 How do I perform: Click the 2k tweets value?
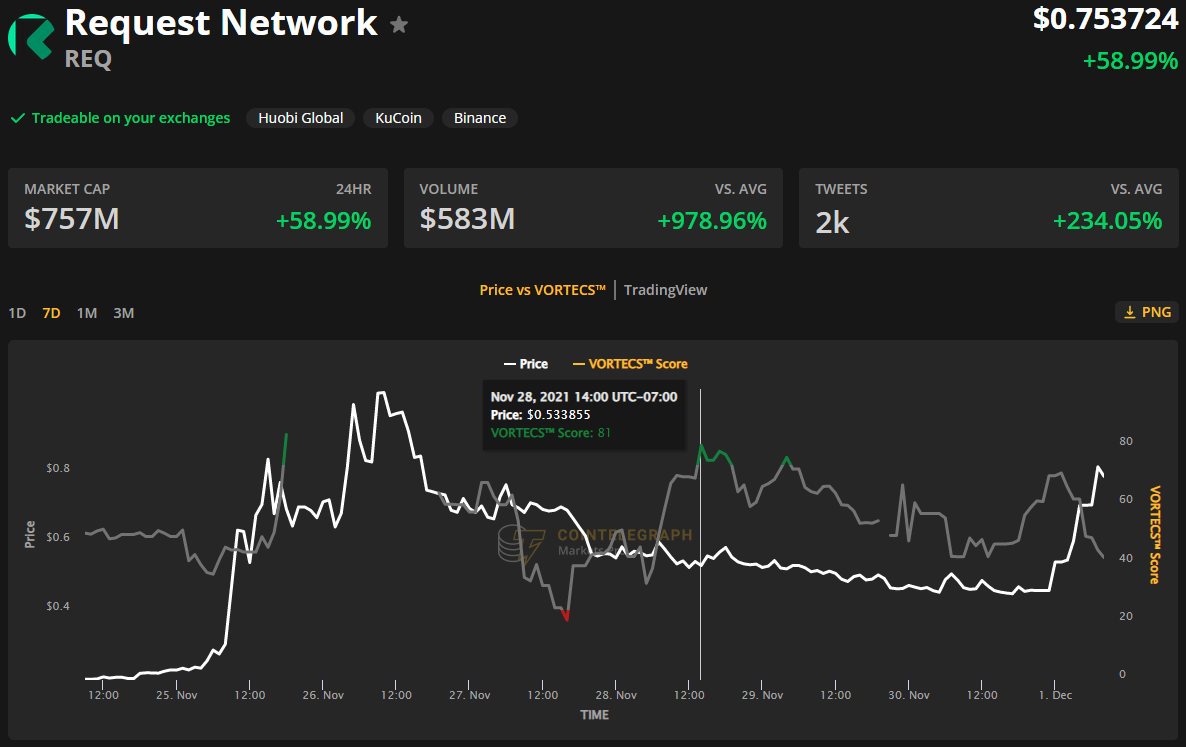coord(832,222)
